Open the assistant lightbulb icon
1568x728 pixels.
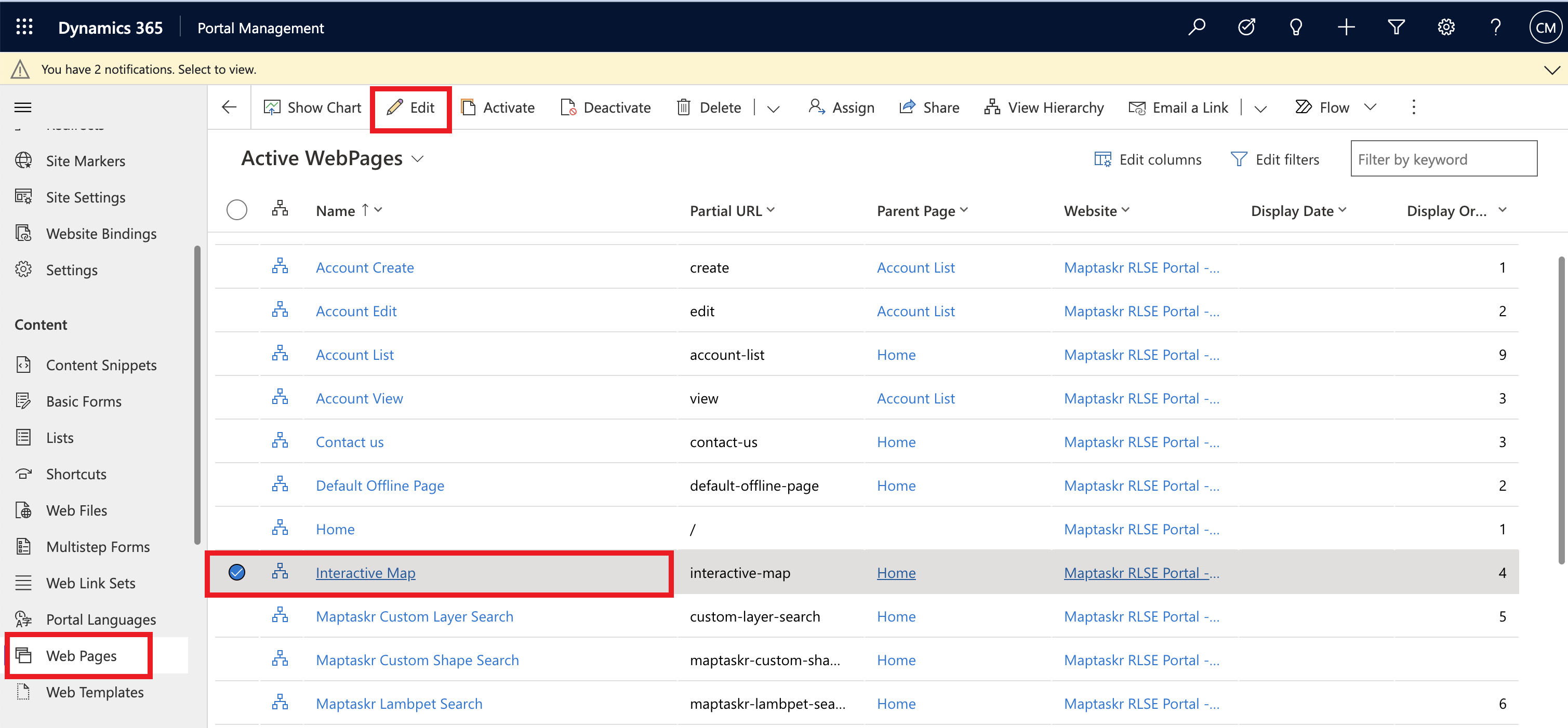click(x=1296, y=28)
